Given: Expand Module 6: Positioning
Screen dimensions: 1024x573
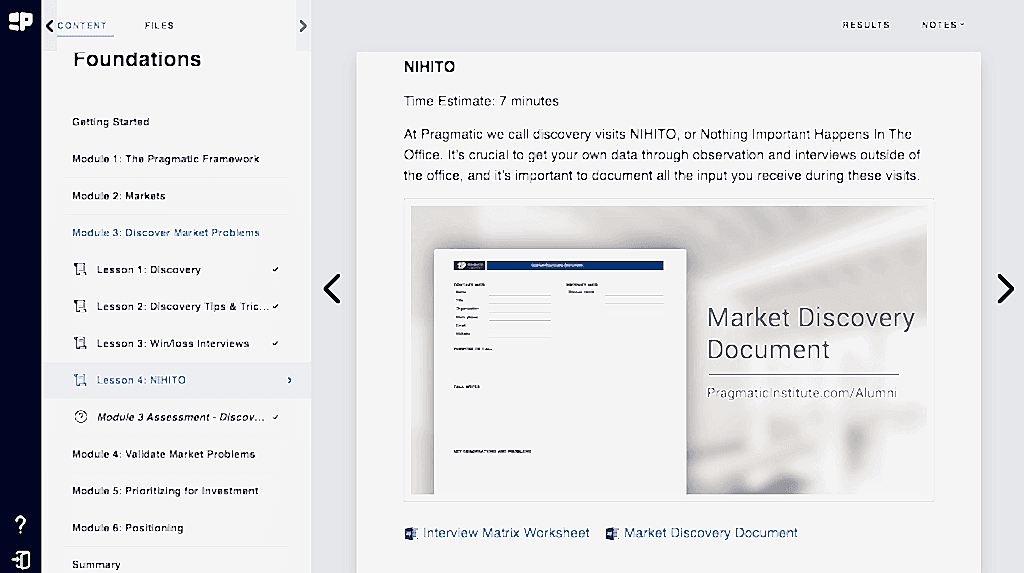Looking at the screenshot, I should coord(128,528).
